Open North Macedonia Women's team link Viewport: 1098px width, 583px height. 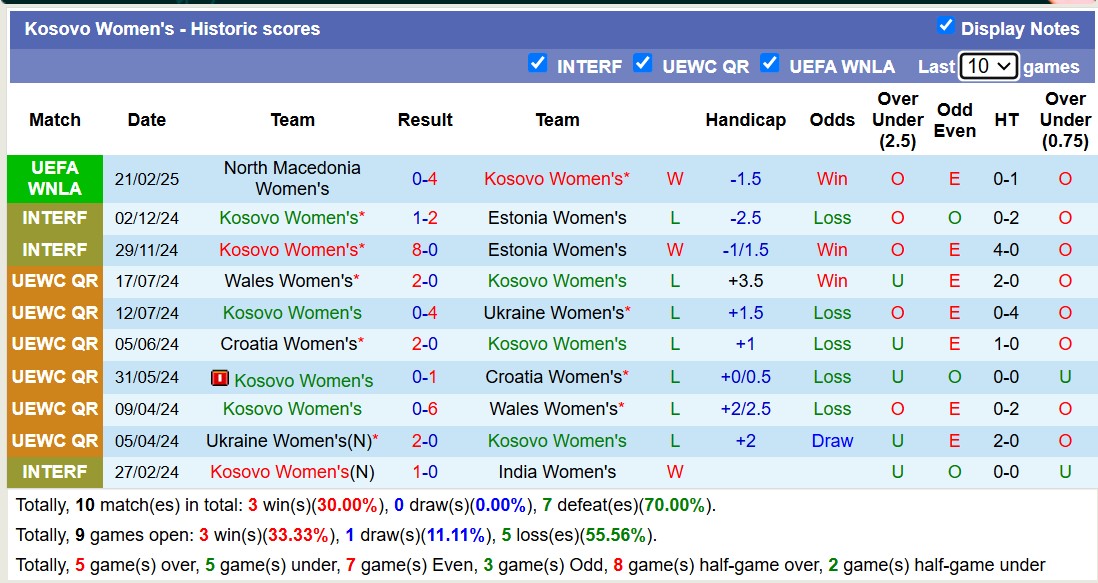292,178
